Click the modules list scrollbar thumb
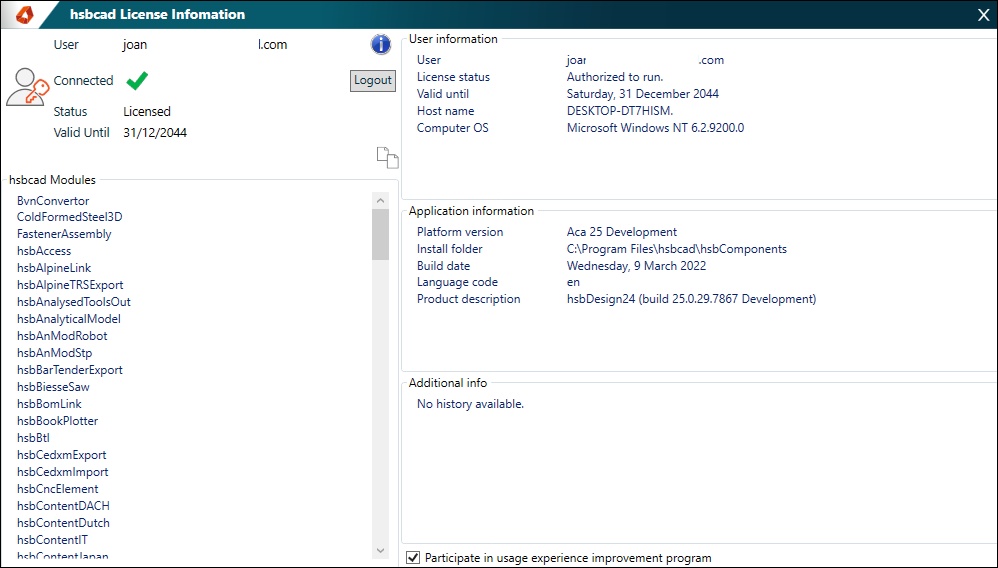 point(381,234)
